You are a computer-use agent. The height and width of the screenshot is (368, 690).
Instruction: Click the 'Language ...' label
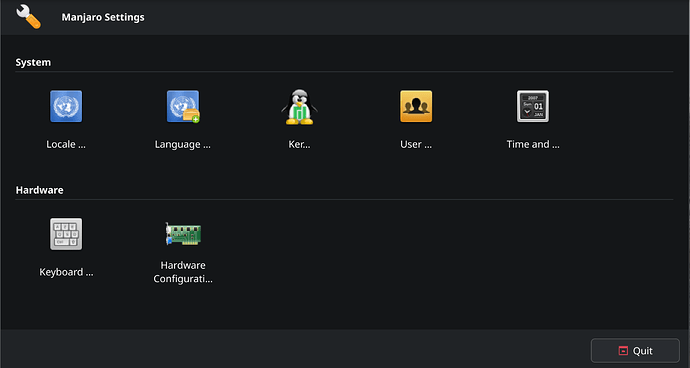(183, 144)
